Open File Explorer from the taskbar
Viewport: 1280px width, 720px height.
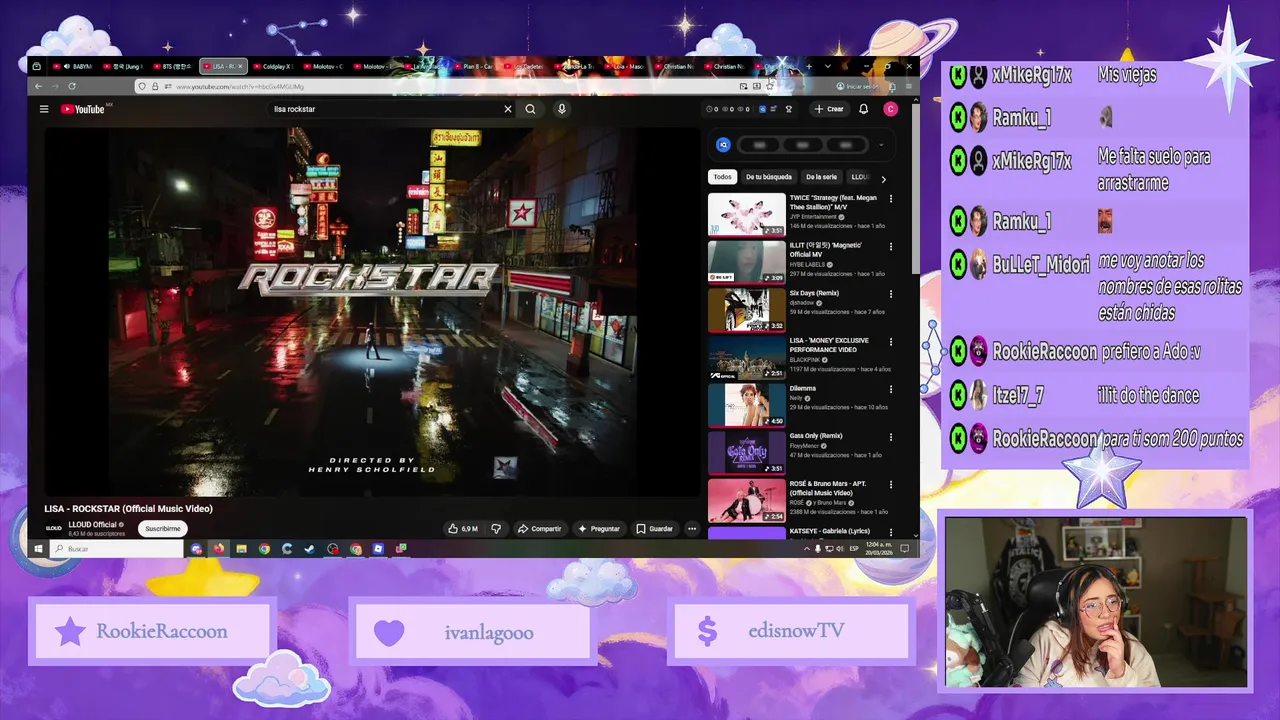(x=241, y=549)
